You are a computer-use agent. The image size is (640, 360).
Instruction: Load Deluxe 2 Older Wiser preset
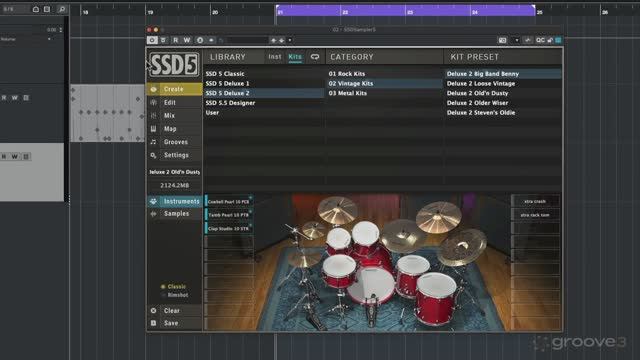coord(502,103)
